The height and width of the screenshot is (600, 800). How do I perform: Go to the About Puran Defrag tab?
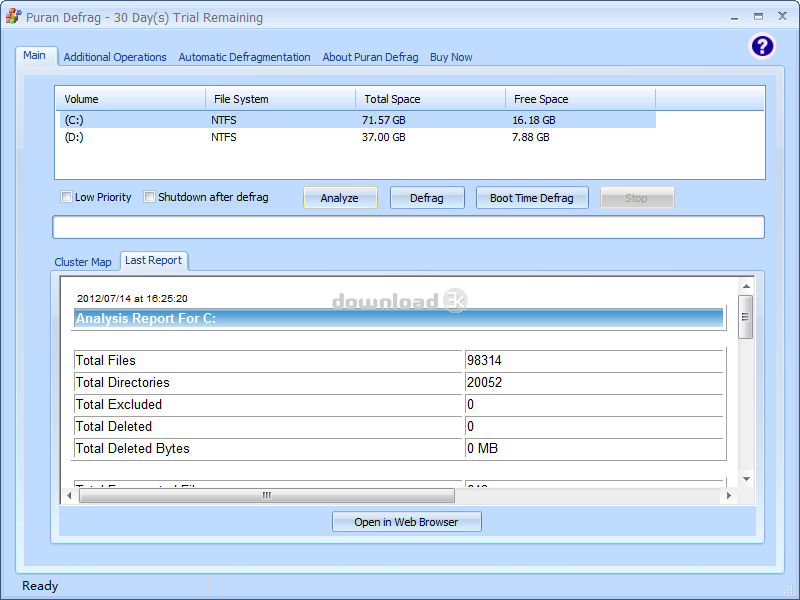[x=370, y=57]
